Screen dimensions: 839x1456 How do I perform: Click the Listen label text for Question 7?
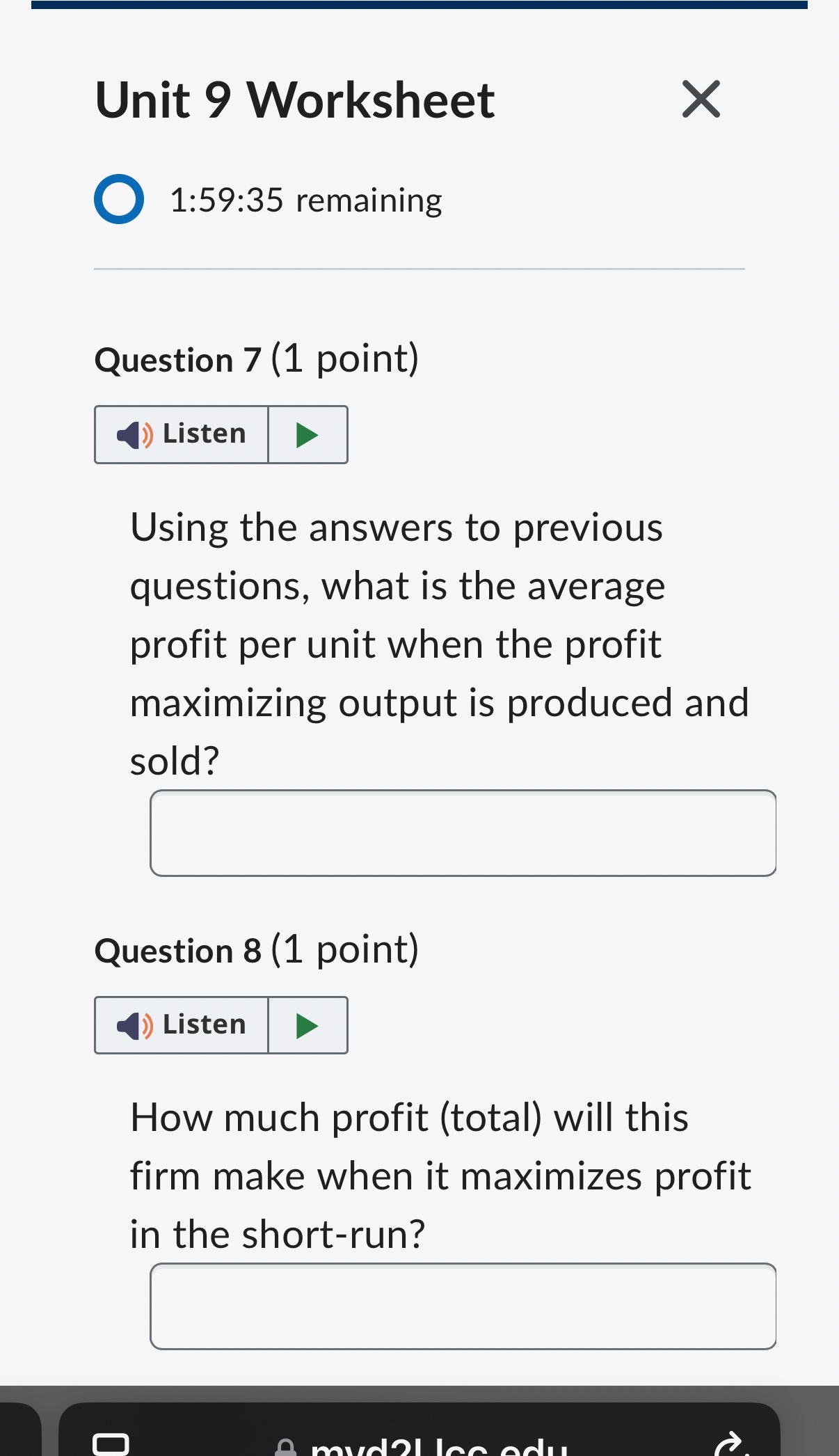(203, 434)
